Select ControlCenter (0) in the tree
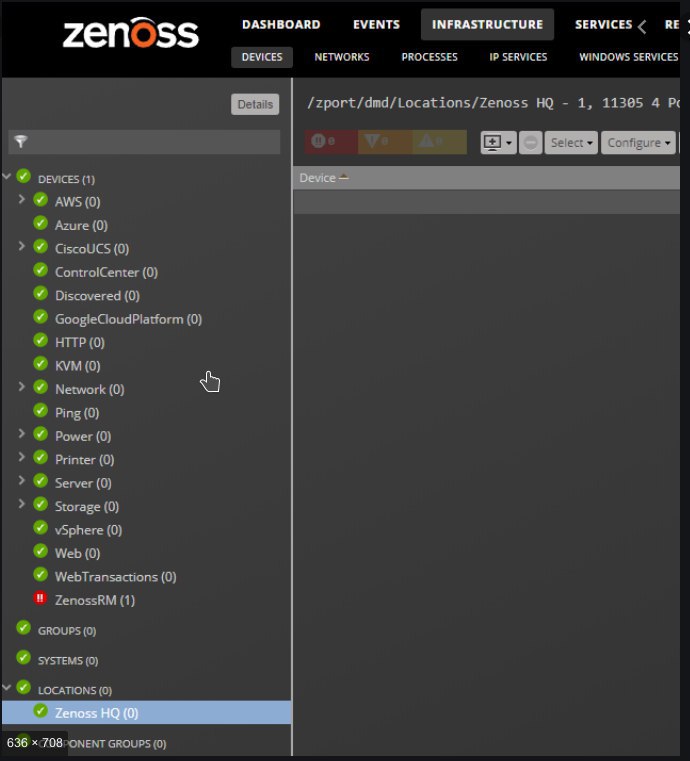Viewport: 690px width, 761px height. (x=106, y=272)
